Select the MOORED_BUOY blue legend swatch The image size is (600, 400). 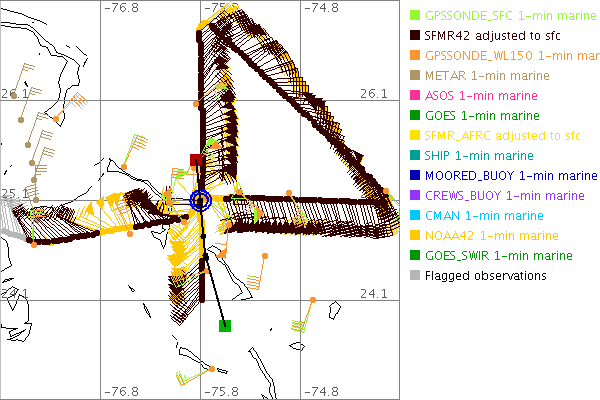[x=415, y=176]
